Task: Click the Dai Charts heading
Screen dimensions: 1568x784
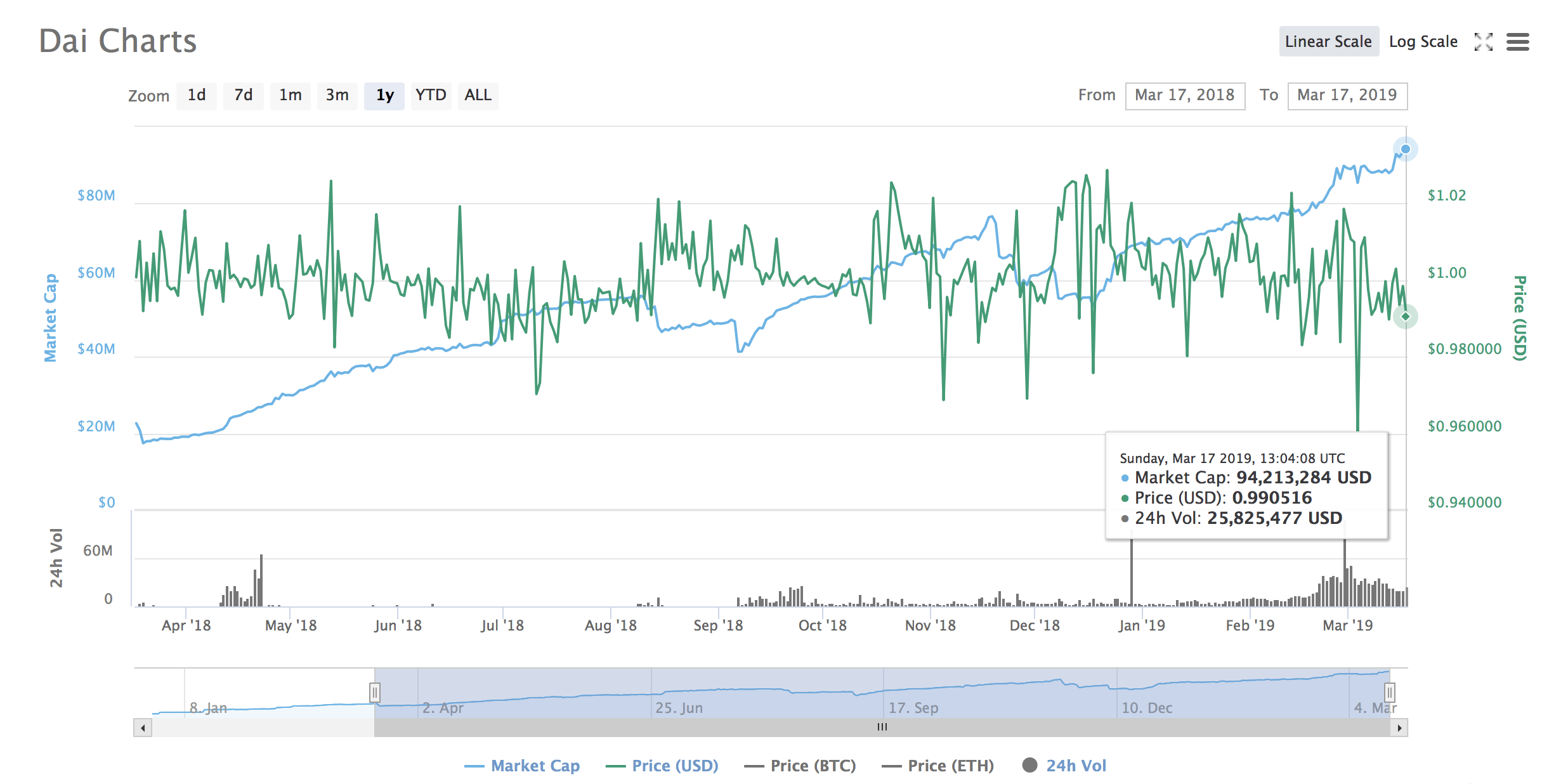Action: pos(118,42)
